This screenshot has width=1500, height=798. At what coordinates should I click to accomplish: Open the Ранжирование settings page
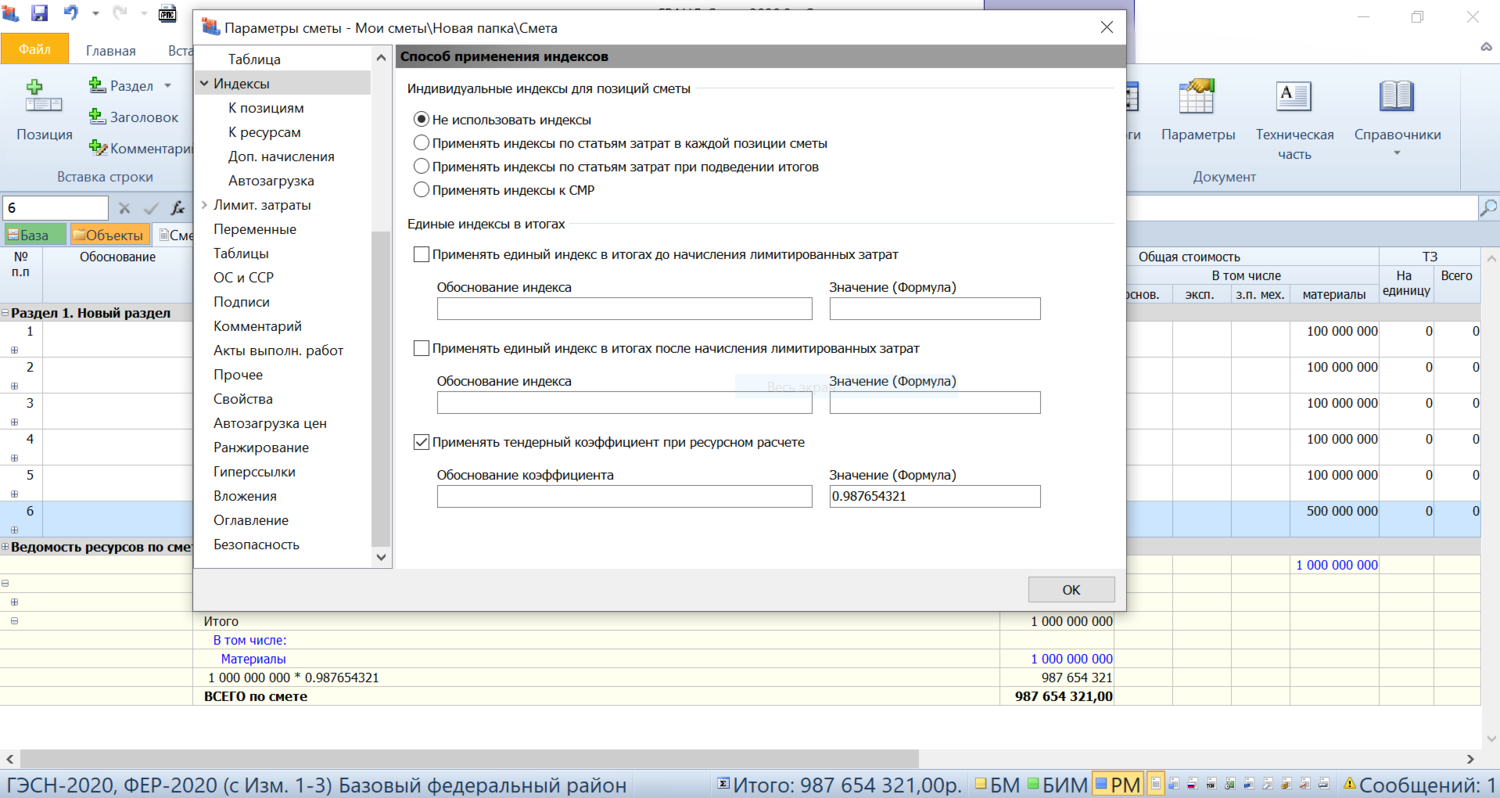pyautogui.click(x=261, y=447)
